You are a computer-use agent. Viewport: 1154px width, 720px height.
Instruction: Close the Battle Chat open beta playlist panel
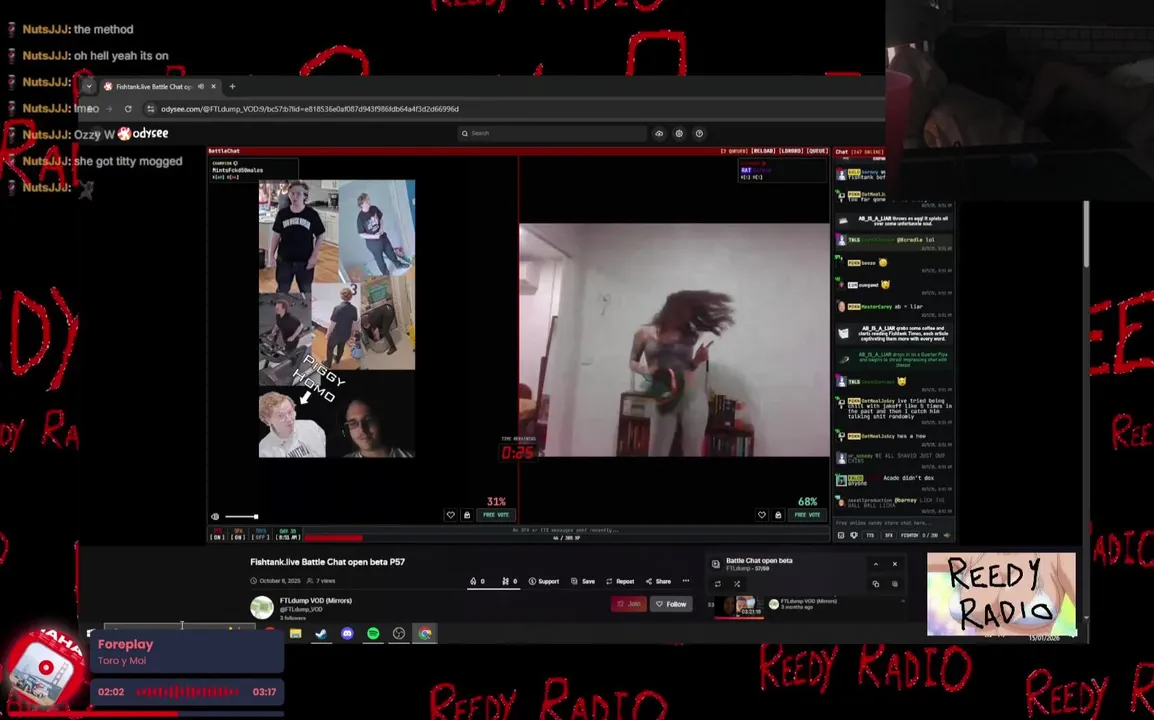pos(895,564)
